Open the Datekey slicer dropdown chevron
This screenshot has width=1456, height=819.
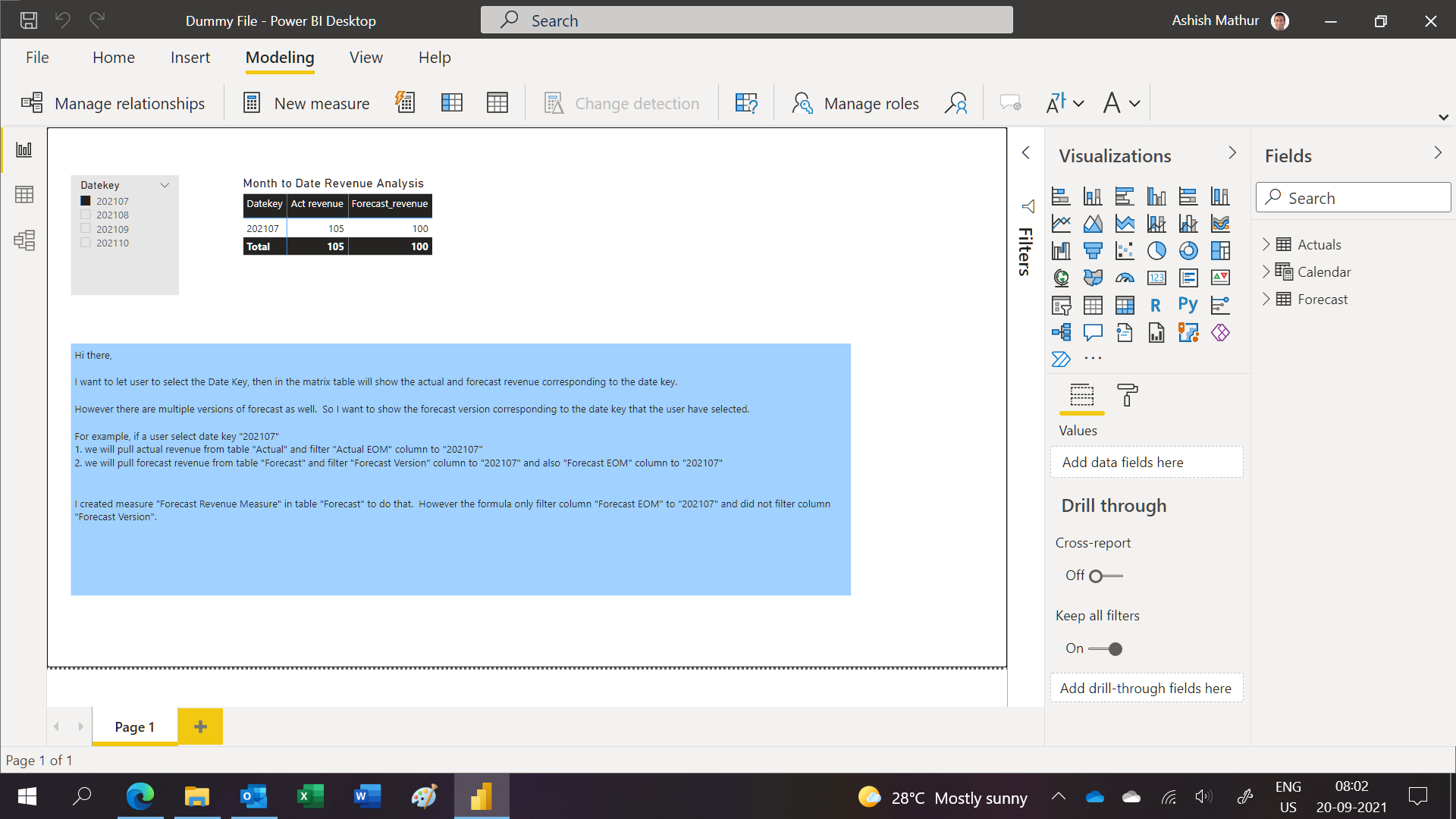pos(165,185)
